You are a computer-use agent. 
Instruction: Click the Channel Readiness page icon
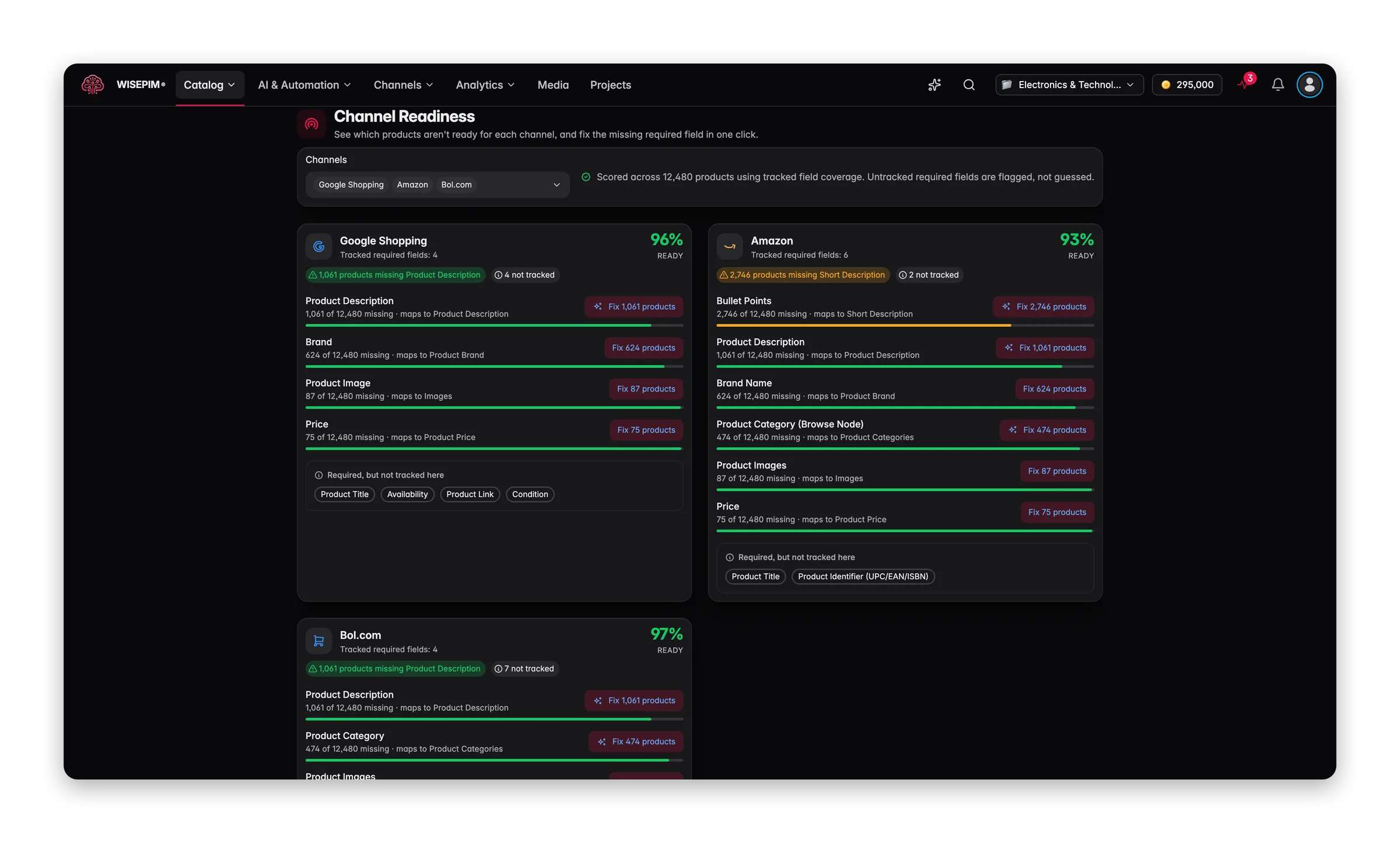coord(311,124)
